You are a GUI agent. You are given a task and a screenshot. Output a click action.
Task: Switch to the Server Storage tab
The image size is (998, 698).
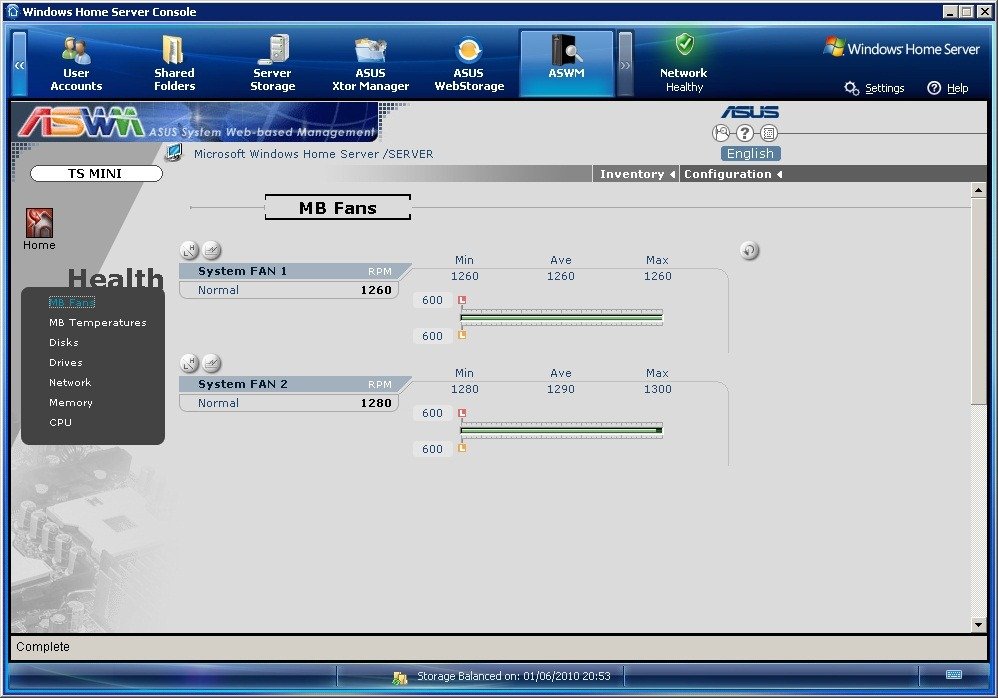tap(272, 64)
